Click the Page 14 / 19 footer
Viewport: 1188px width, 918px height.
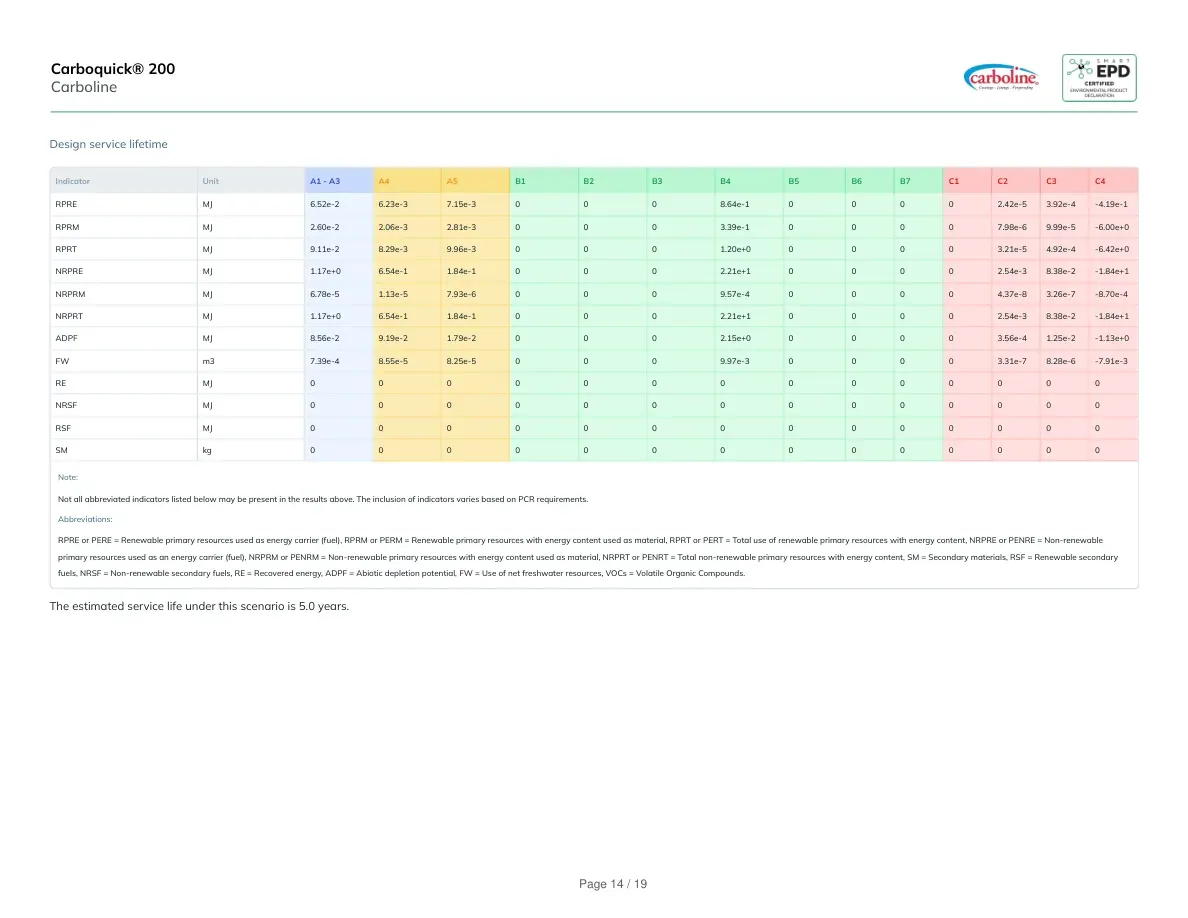pos(613,884)
